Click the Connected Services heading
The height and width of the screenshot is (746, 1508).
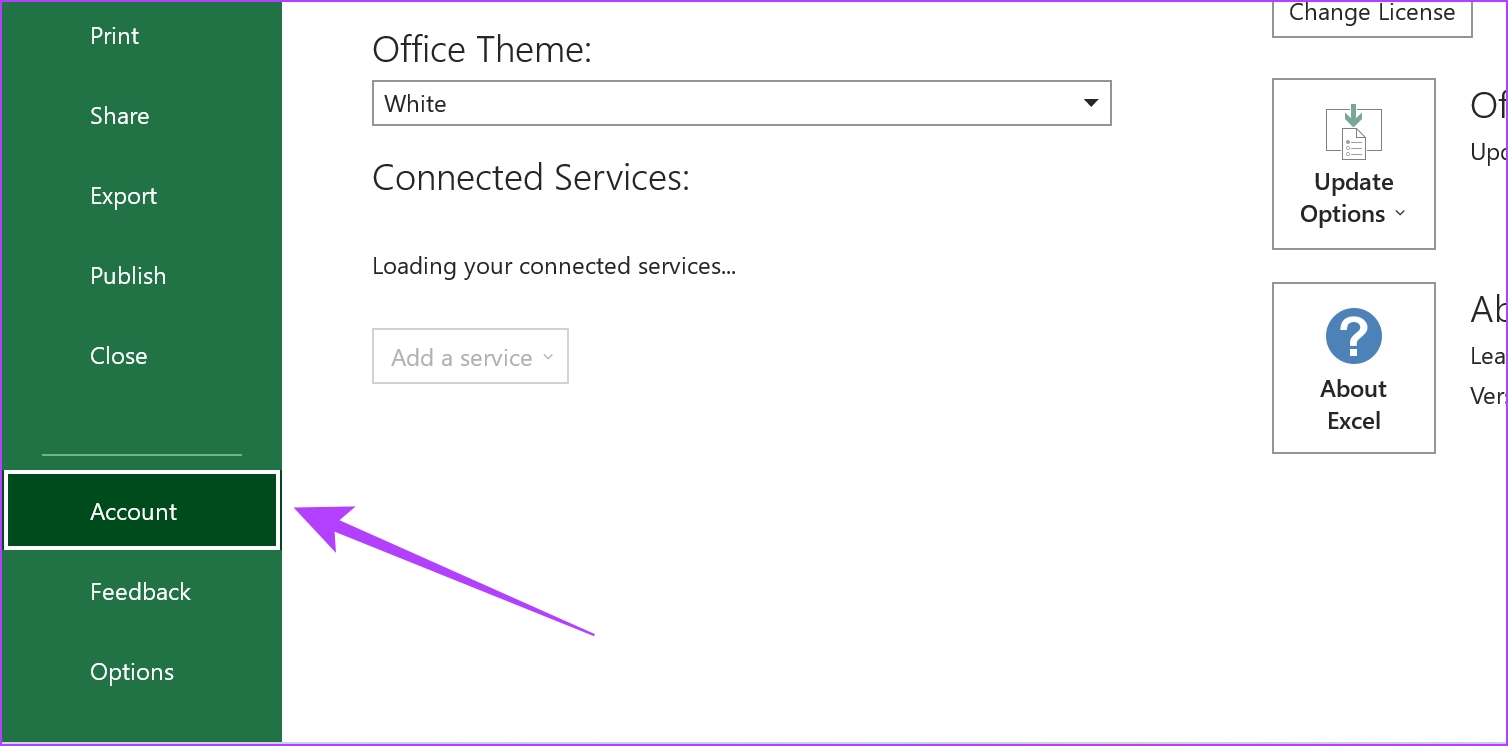click(x=531, y=177)
